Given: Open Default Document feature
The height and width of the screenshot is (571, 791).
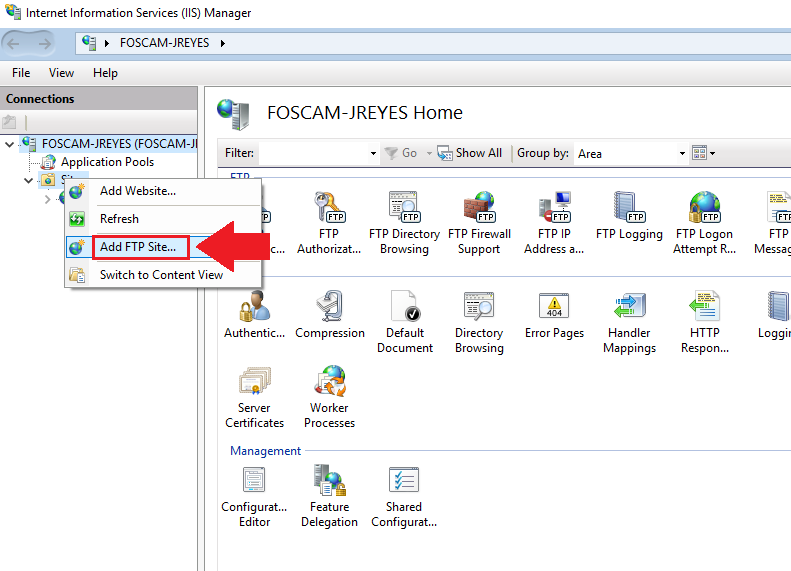Looking at the screenshot, I should tap(405, 322).
